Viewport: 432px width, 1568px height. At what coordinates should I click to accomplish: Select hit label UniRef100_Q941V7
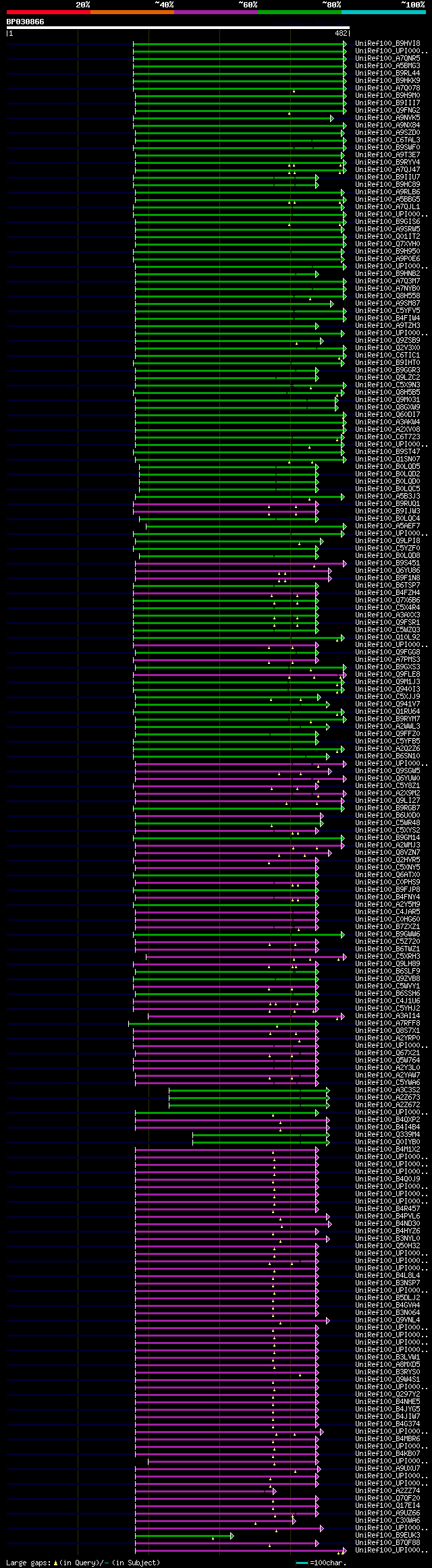point(388,704)
